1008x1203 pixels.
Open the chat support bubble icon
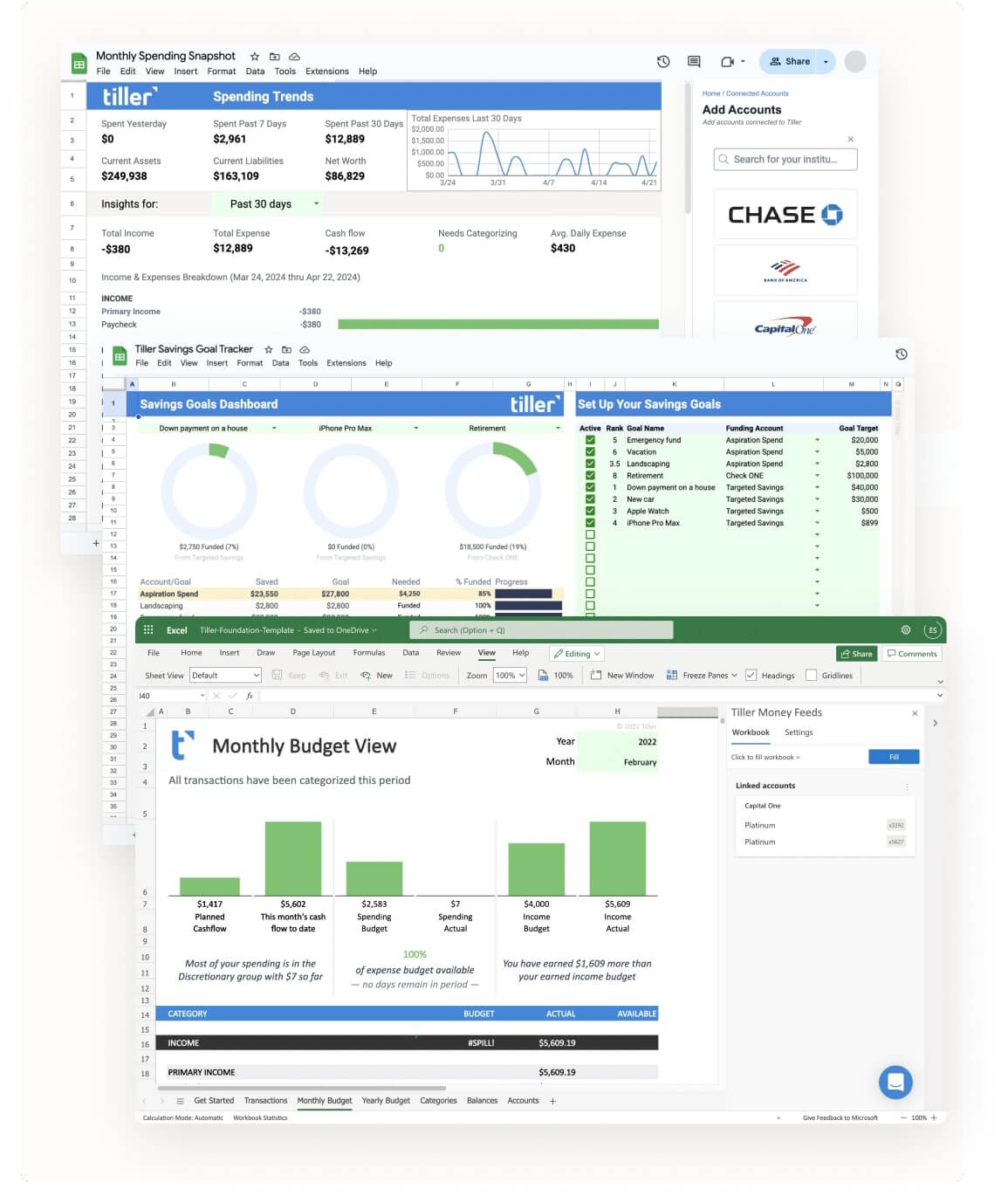click(895, 1083)
